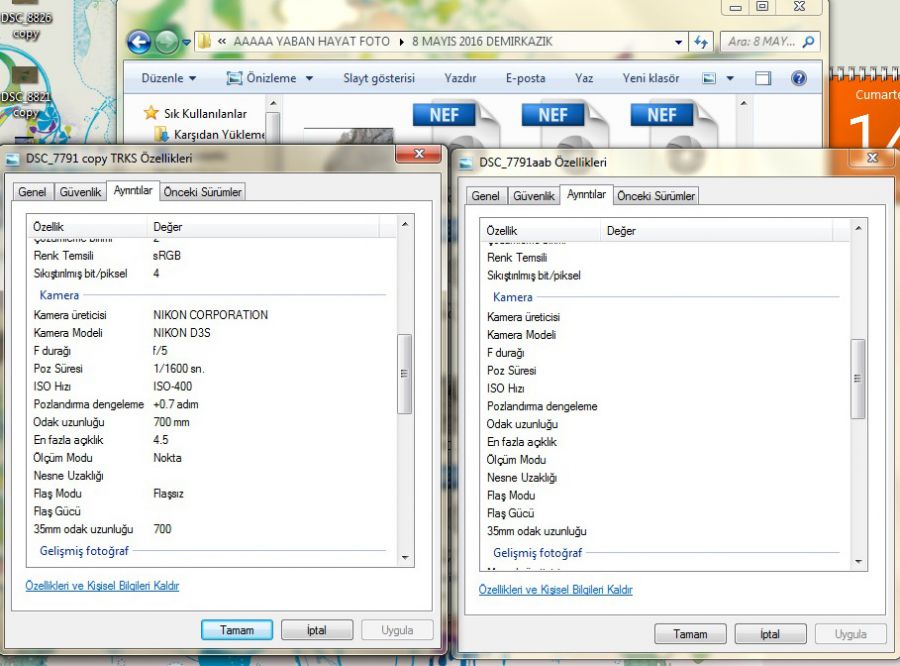This screenshot has height=666, width=900.
Task: Click the refresh icon beside address bar
Action: (x=701, y=42)
